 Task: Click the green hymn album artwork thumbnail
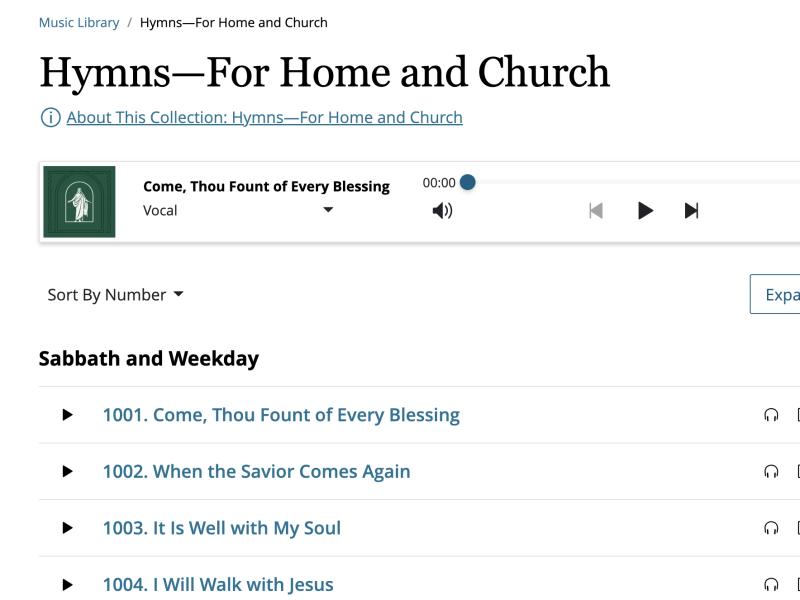pyautogui.click(x=79, y=201)
